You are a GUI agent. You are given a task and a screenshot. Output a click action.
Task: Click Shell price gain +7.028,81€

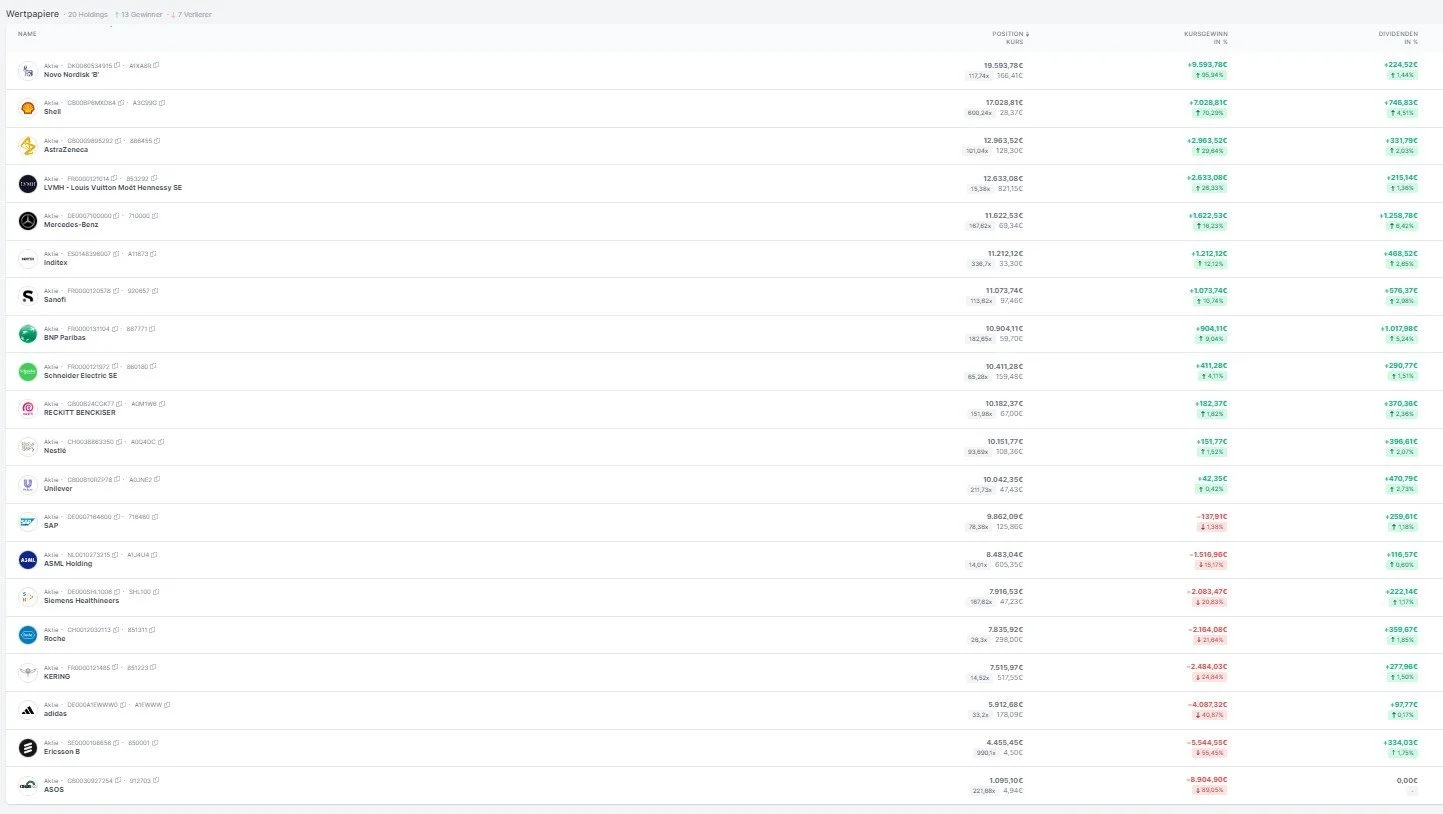coord(1207,102)
